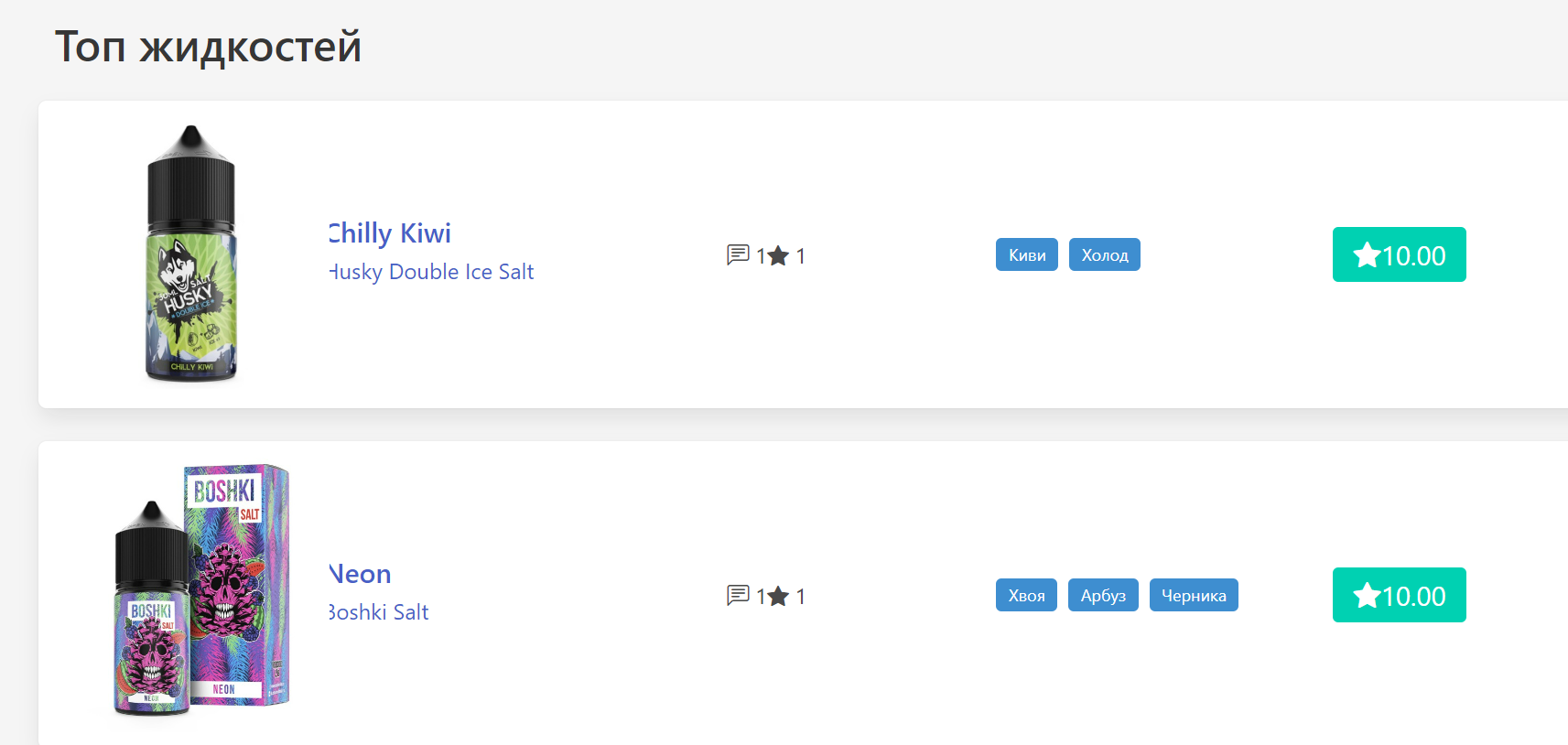Viewport: 1568px width, 745px height.
Task: Click the Топ жидкостей heading
Action: (x=208, y=46)
